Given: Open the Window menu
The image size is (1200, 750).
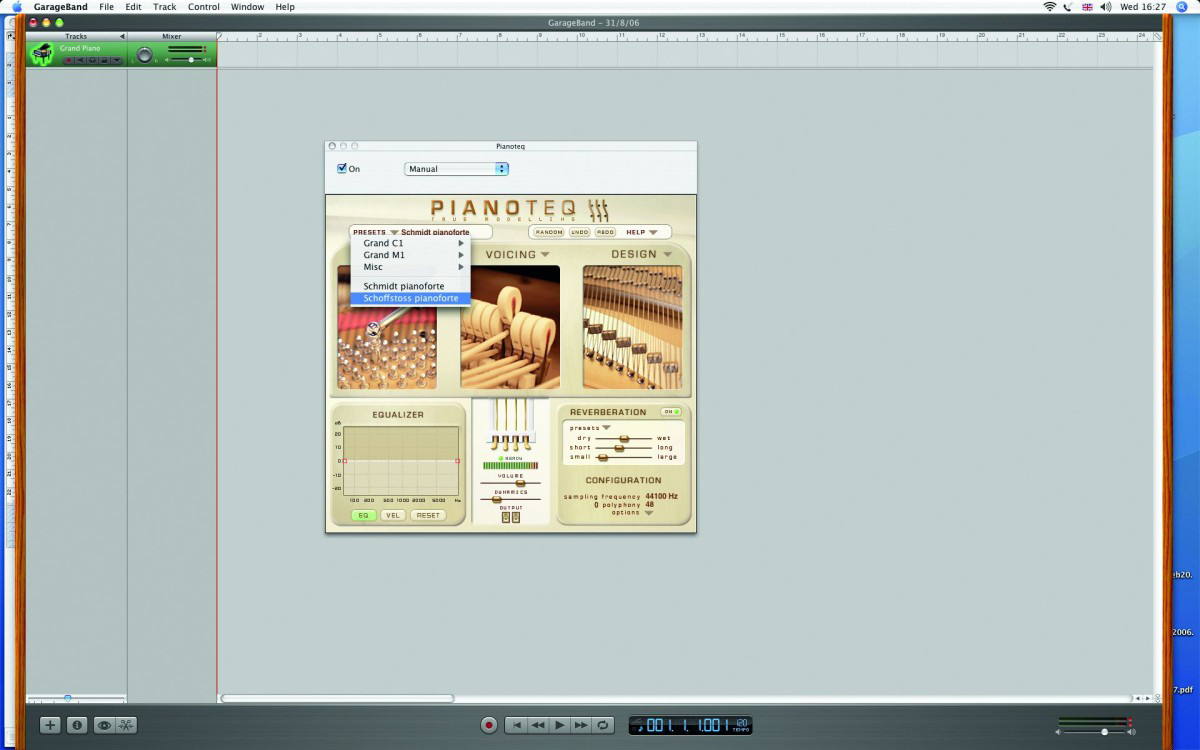Looking at the screenshot, I should 248,6.
